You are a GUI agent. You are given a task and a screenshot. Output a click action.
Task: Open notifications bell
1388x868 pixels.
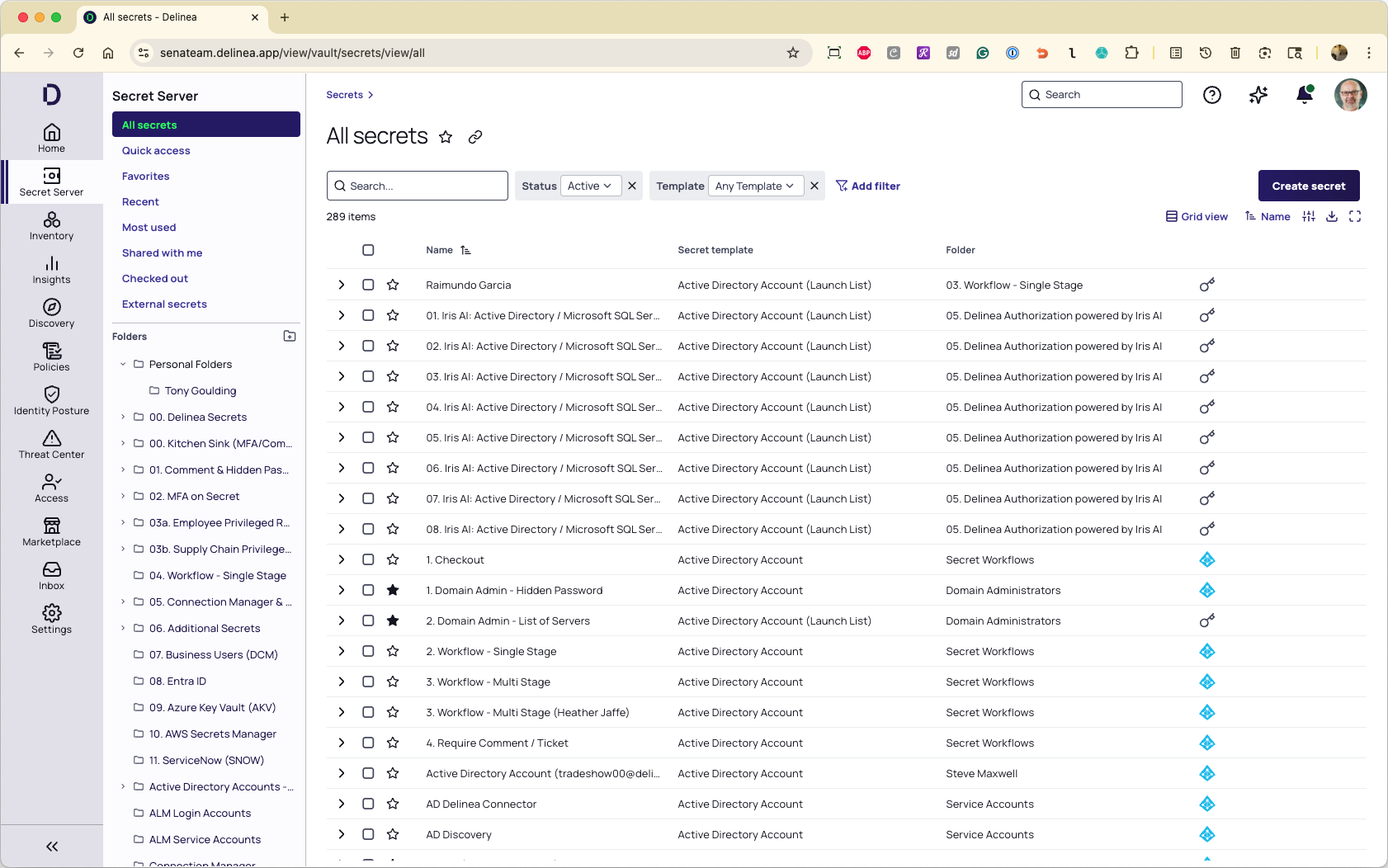coord(1305,95)
